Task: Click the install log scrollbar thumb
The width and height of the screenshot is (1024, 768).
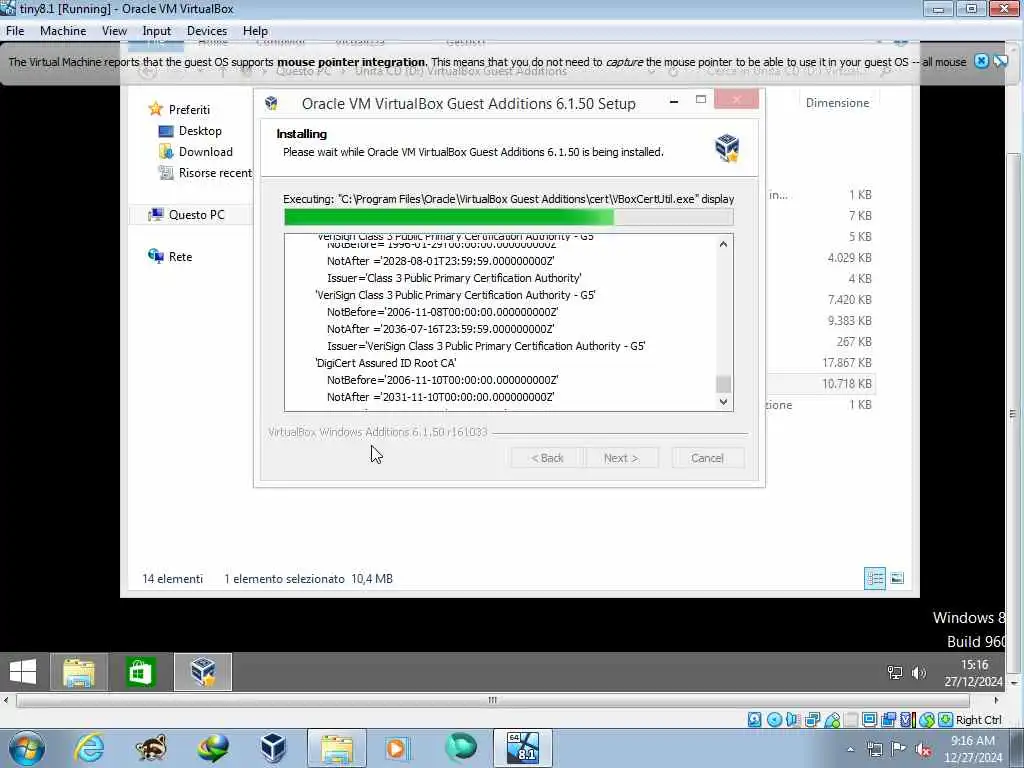Action: pyautogui.click(x=723, y=383)
